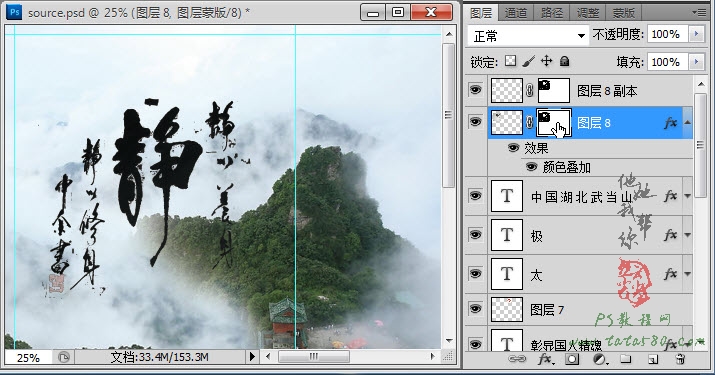The image size is (715, 375).
Task: Hide the 图层 8 layer
Action: 475,122
